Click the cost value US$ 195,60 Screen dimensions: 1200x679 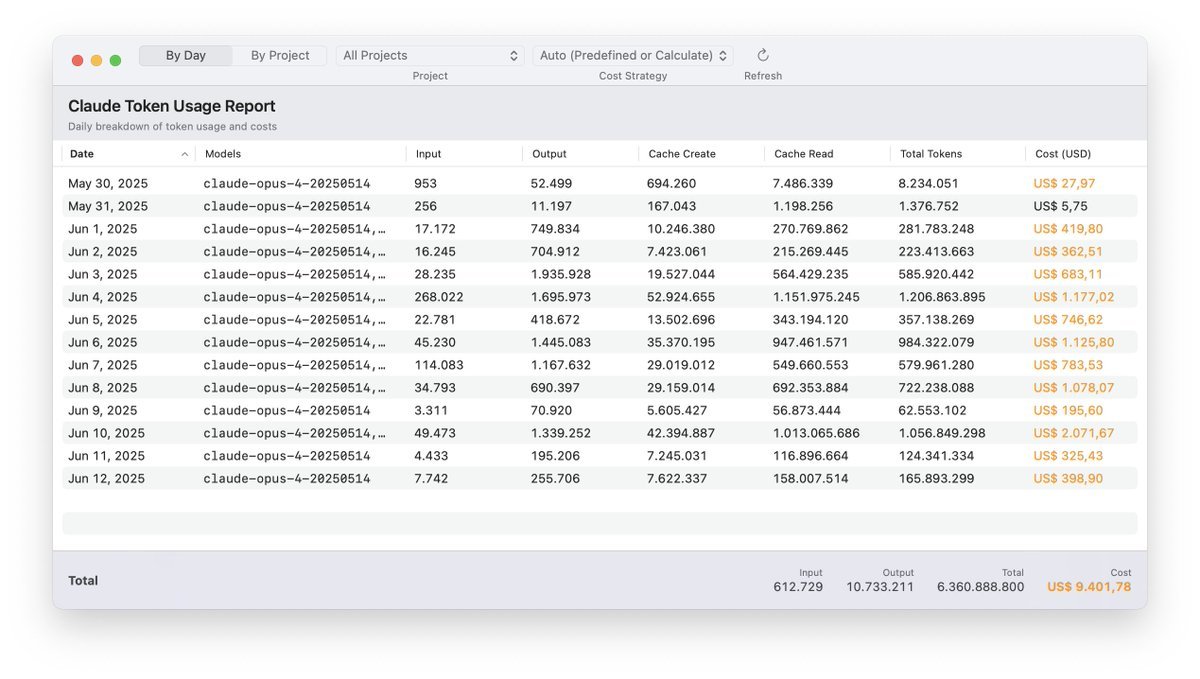pos(1068,410)
